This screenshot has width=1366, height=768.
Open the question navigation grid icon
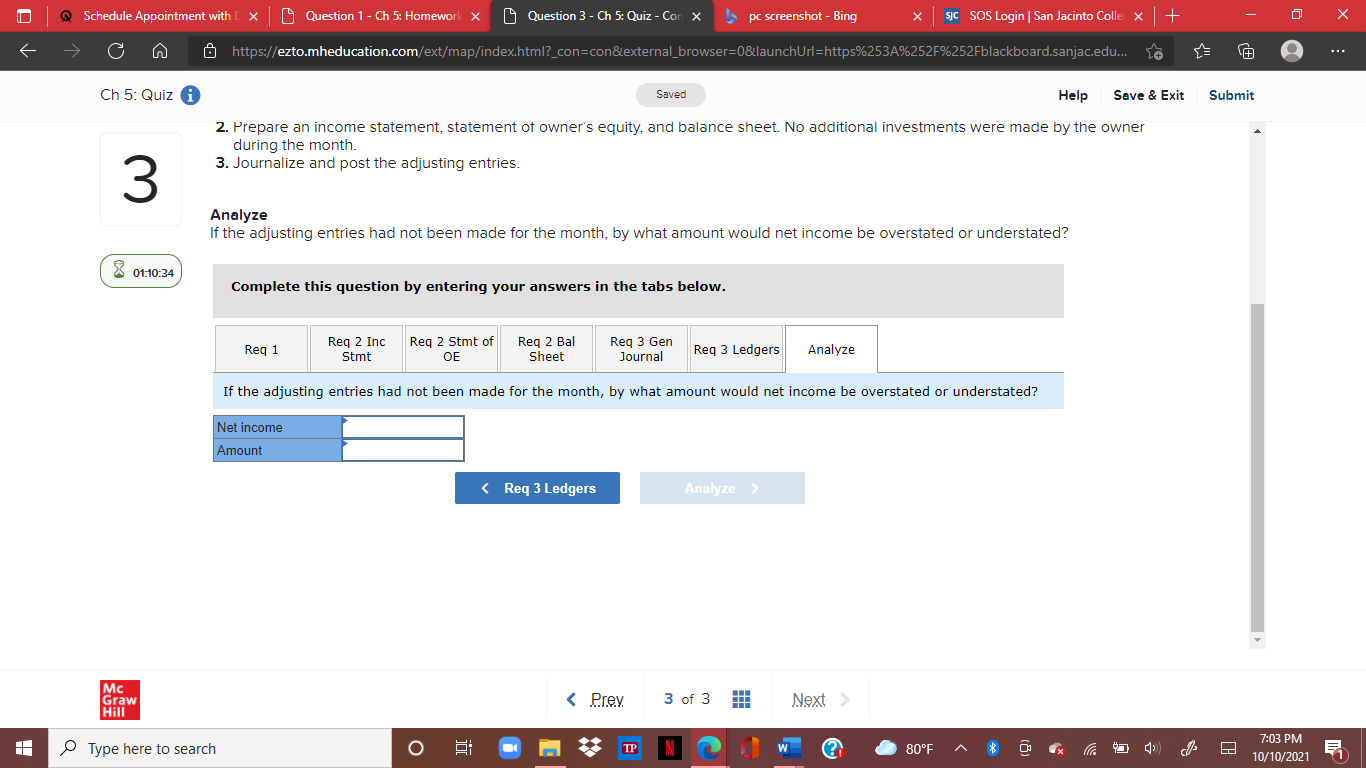click(x=741, y=699)
